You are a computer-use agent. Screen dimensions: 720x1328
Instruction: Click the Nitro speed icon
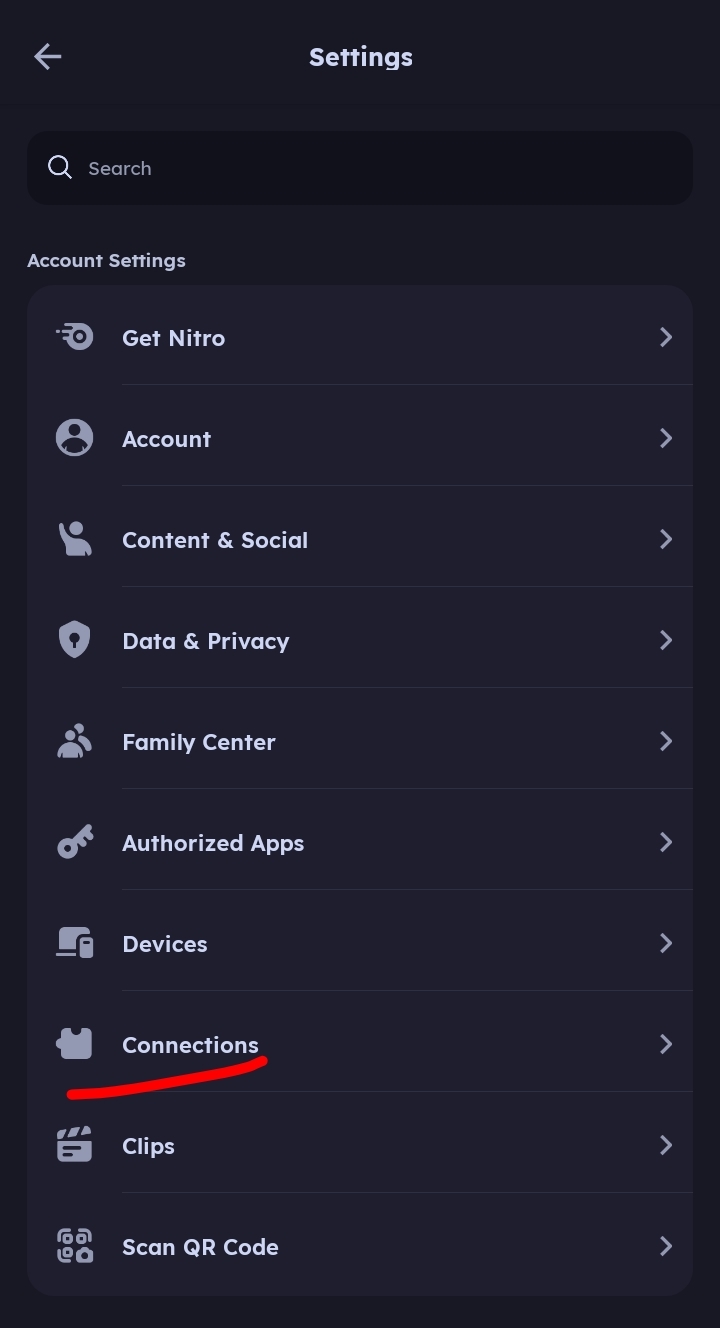[x=75, y=337]
